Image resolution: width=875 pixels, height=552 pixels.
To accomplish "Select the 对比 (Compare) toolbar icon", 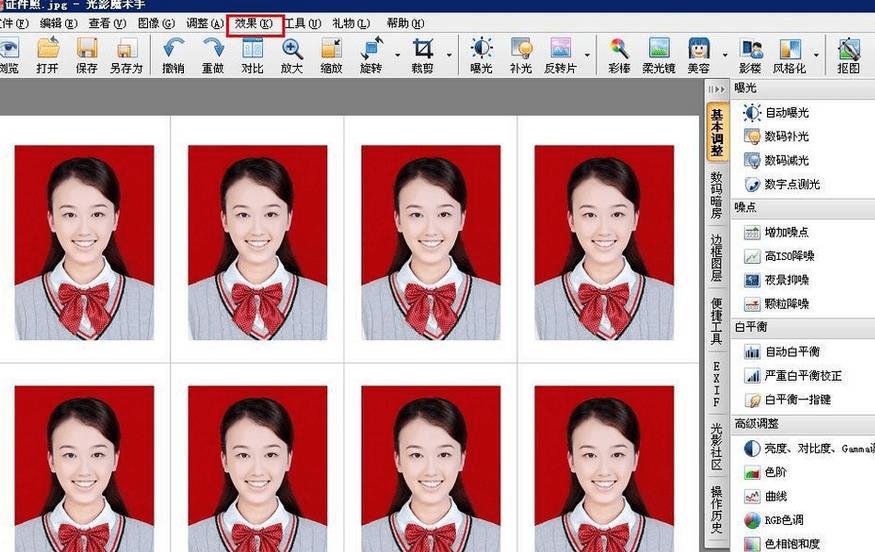I will (x=252, y=49).
